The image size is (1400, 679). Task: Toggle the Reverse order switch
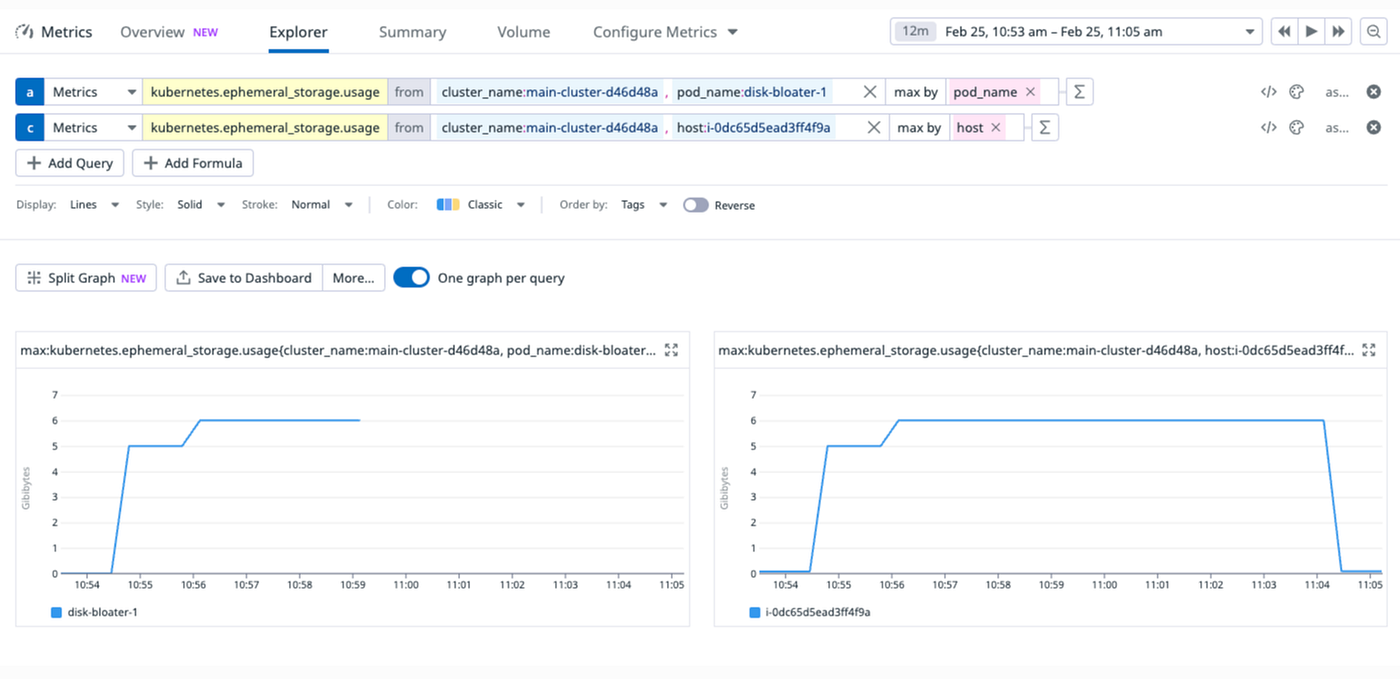coord(696,205)
